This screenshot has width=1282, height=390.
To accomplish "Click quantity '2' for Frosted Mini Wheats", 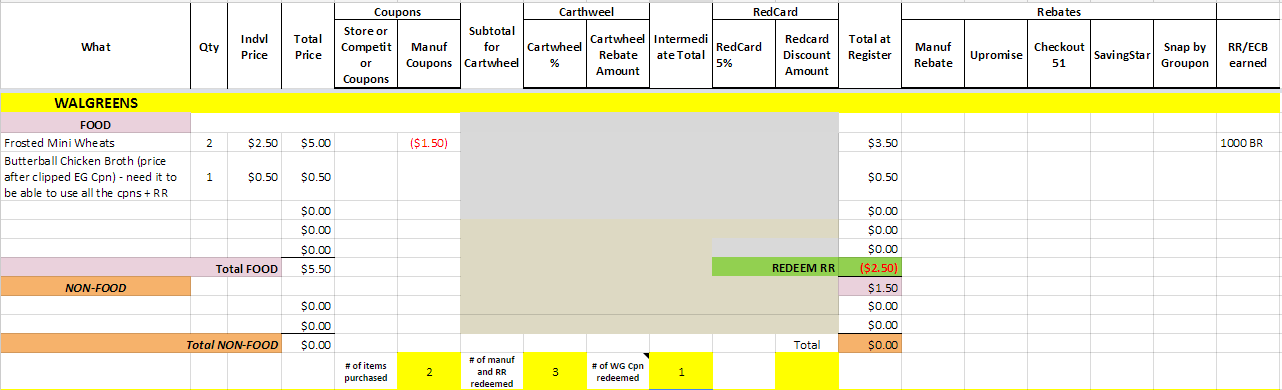I will coord(209,143).
